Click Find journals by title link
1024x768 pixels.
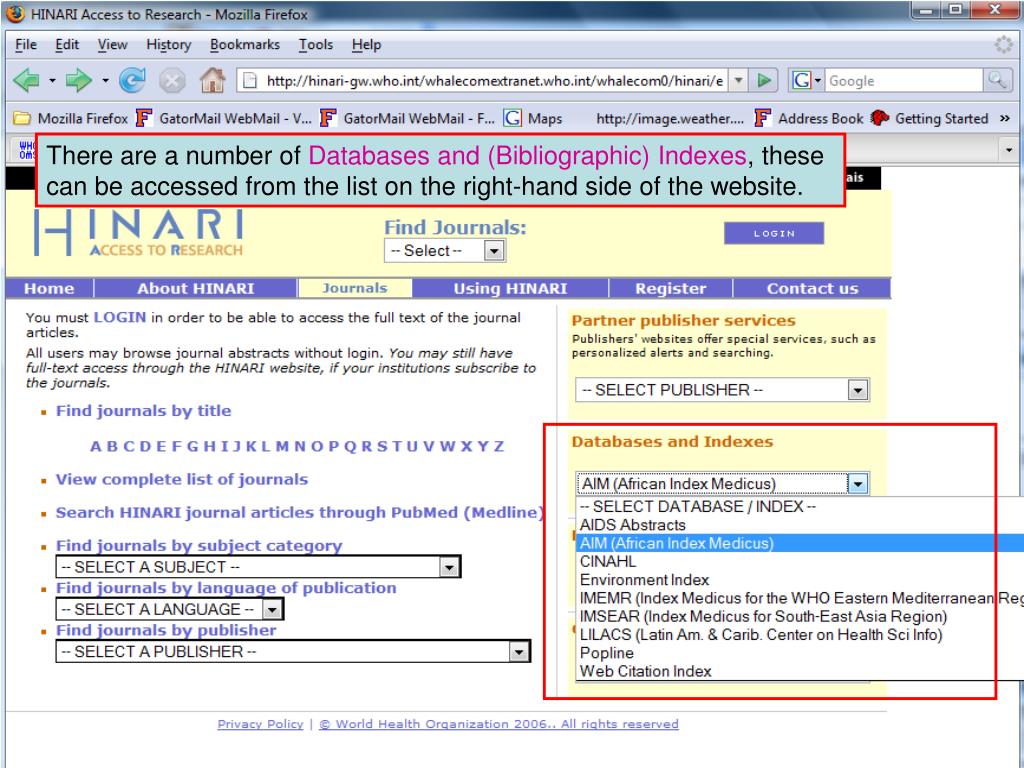click(x=144, y=411)
